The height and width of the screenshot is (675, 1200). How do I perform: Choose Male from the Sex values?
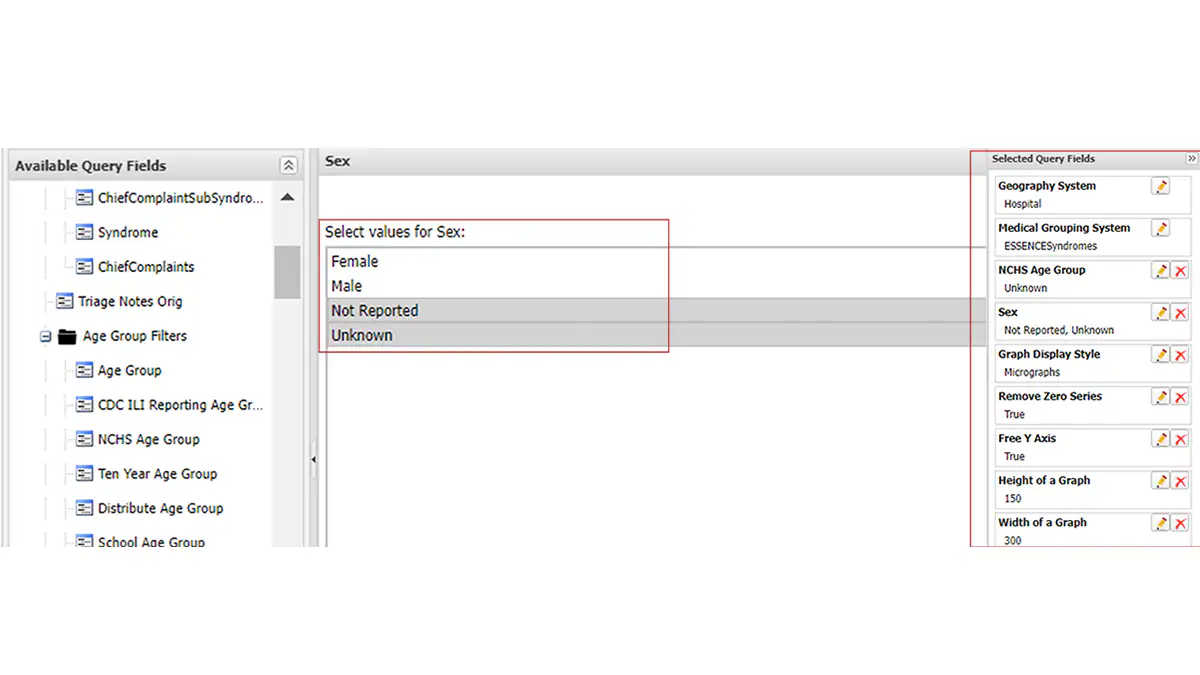click(x=347, y=286)
